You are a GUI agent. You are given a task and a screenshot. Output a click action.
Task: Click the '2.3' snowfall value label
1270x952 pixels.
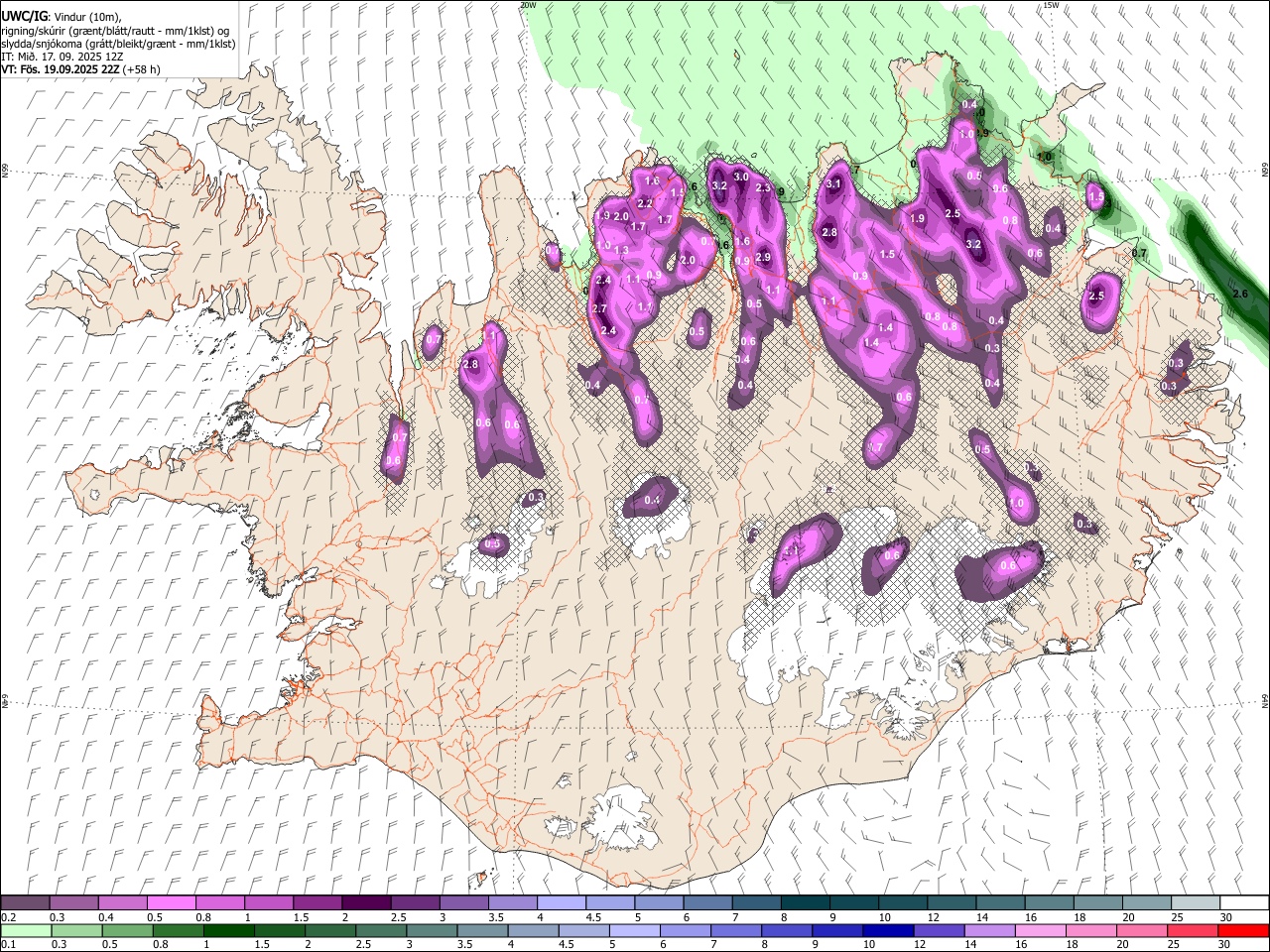pyautogui.click(x=763, y=187)
